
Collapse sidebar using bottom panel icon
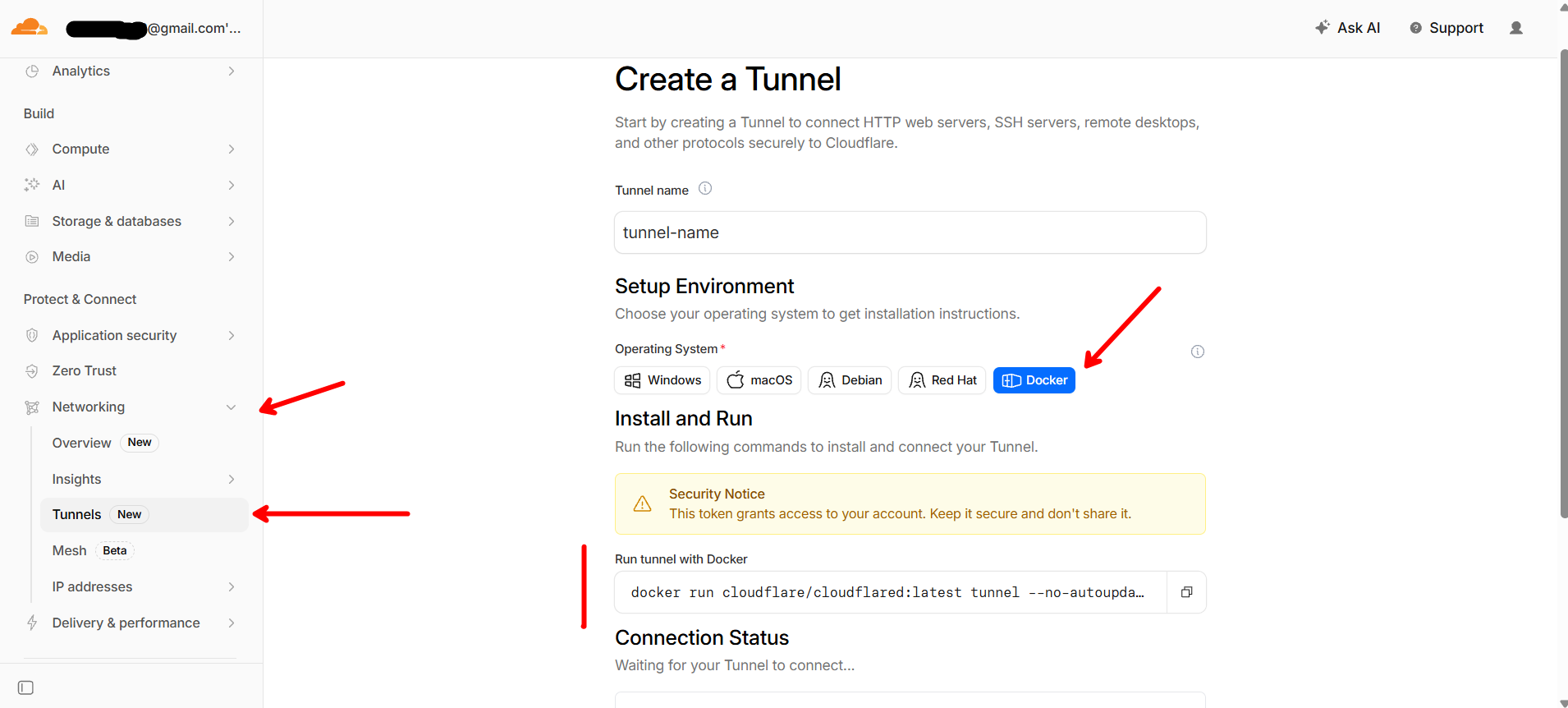tap(25, 687)
